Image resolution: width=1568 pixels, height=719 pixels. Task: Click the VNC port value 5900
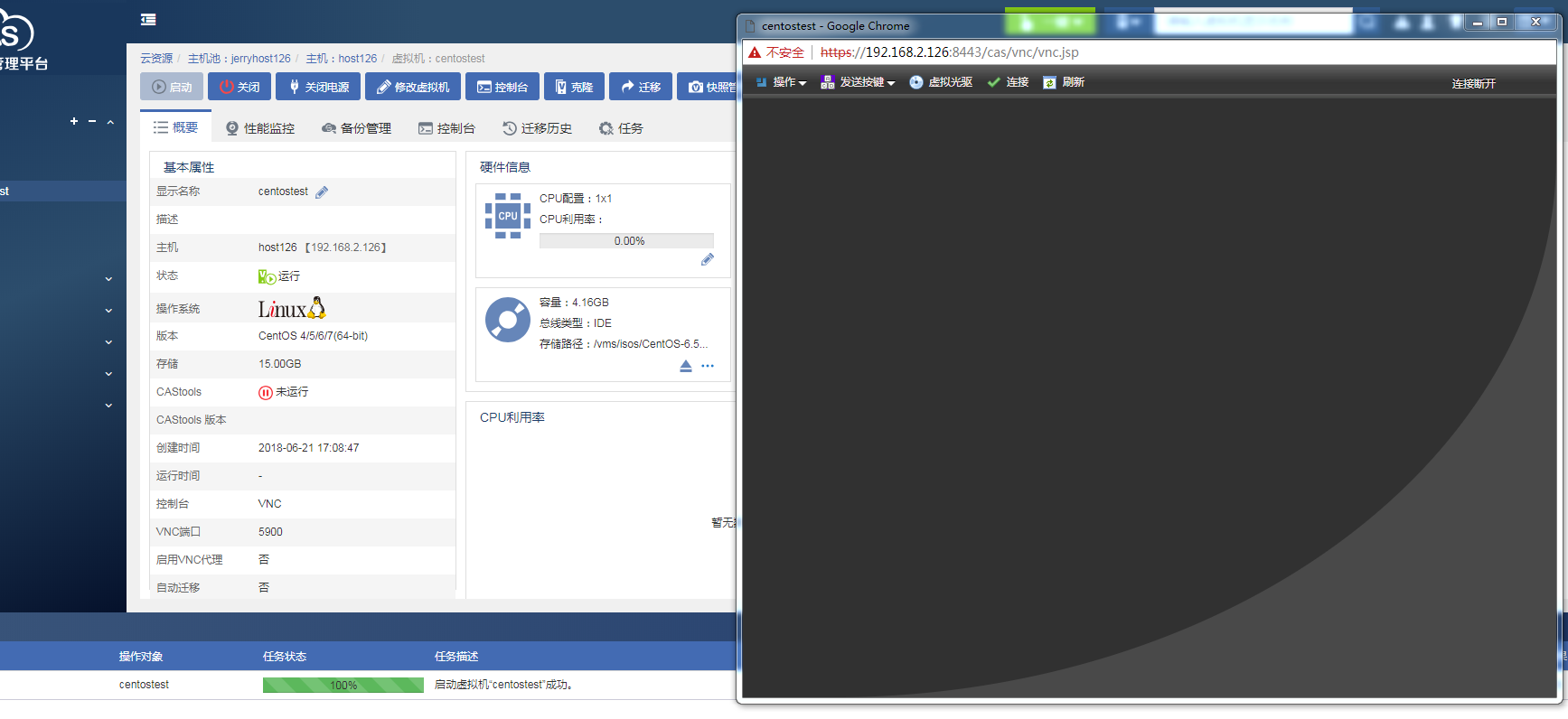click(x=270, y=532)
